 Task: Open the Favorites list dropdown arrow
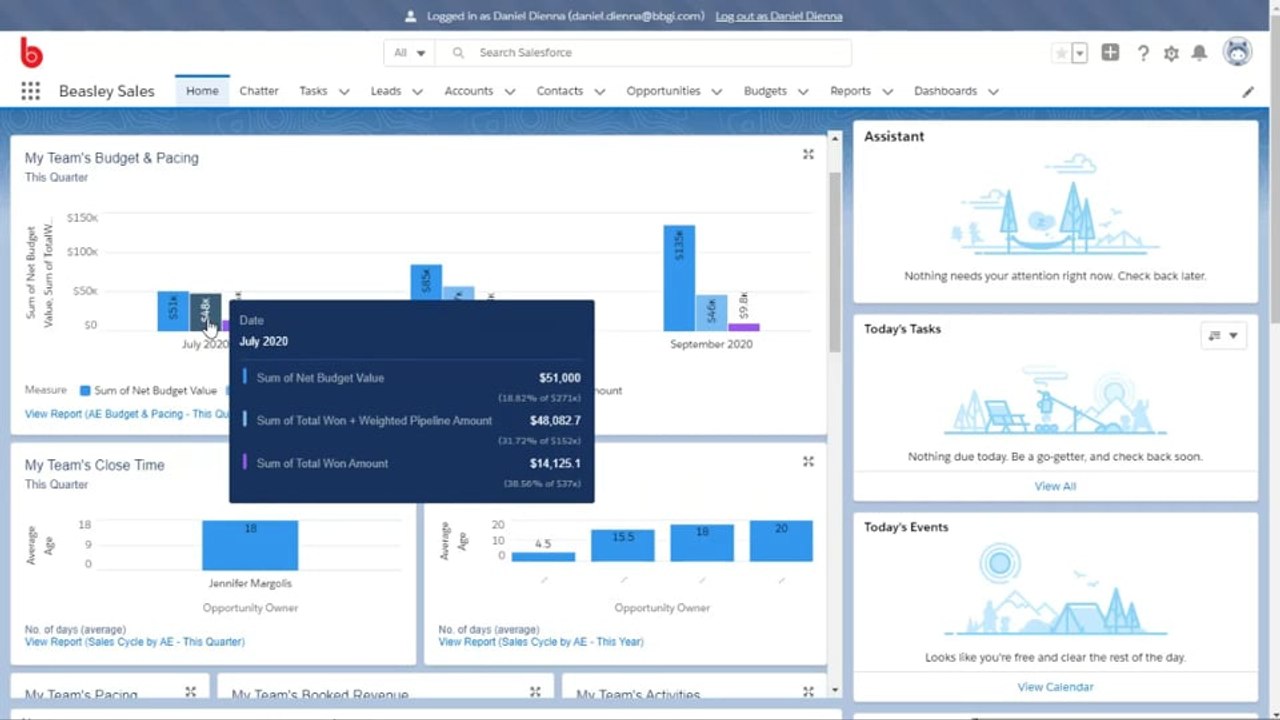coord(1080,53)
